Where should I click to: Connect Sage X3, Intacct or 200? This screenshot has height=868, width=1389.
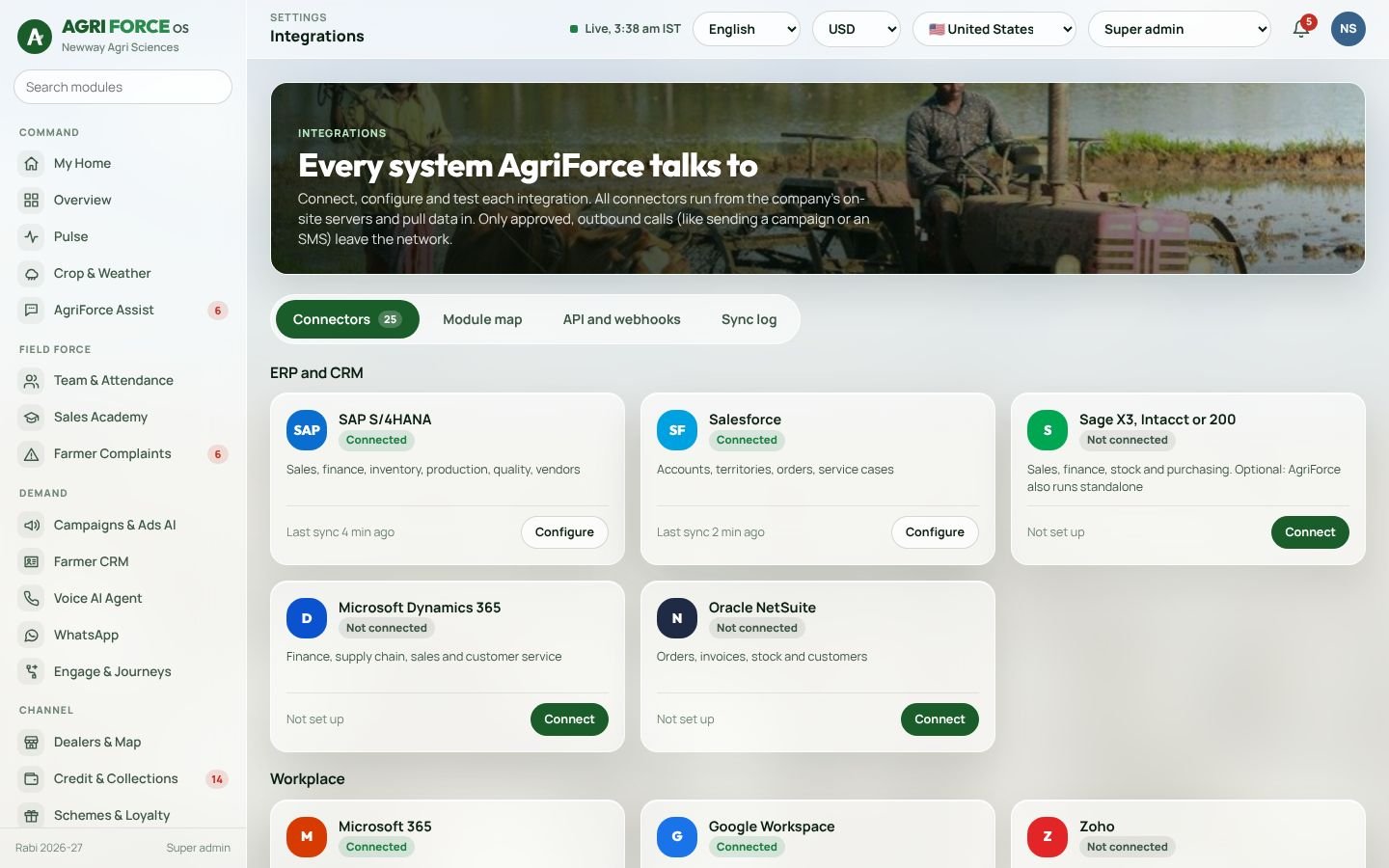(1310, 532)
